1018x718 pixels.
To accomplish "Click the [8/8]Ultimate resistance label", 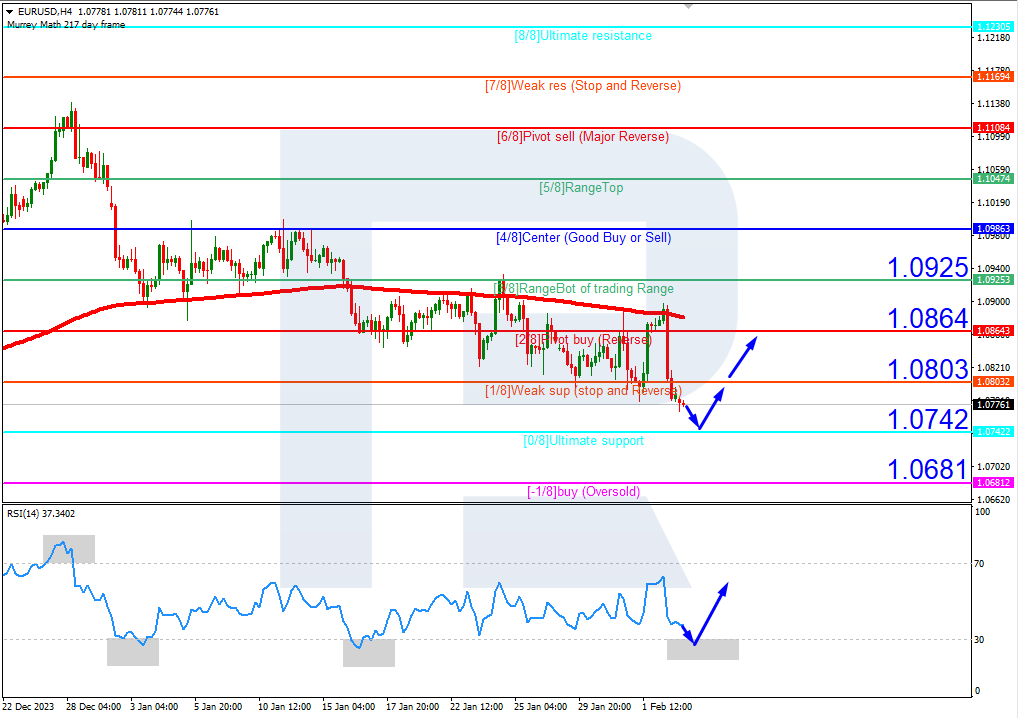I will pyautogui.click(x=583, y=36).
